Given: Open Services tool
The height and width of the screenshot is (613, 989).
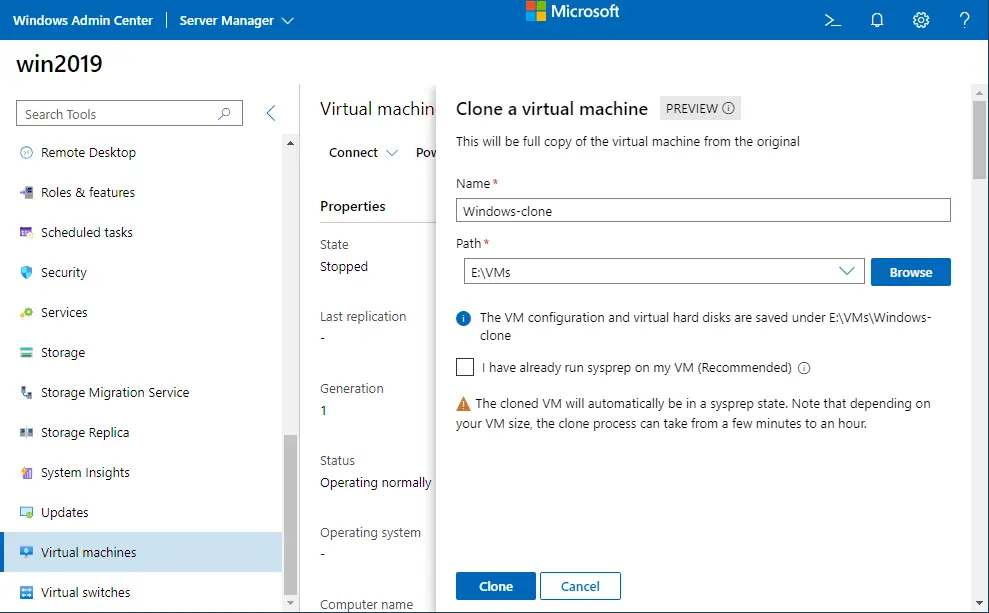Looking at the screenshot, I should click(142, 312).
